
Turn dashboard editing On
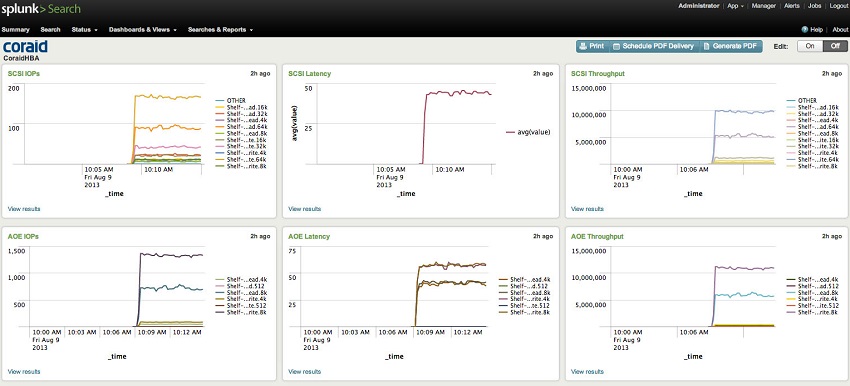coord(810,46)
